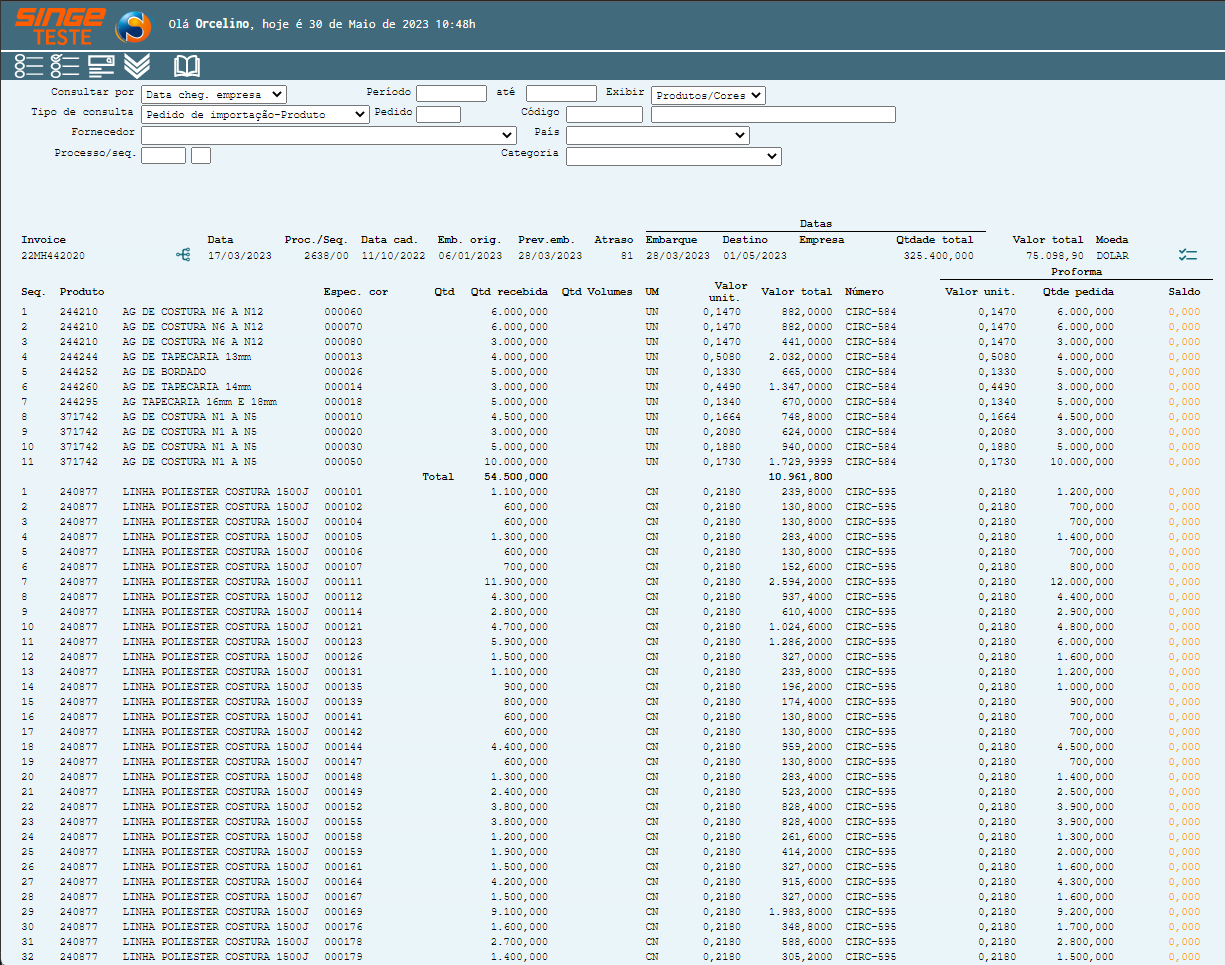Screen dimensions: 1225x965
Task: Open the Consultar por dropdown
Action: pyautogui.click(x=213, y=94)
